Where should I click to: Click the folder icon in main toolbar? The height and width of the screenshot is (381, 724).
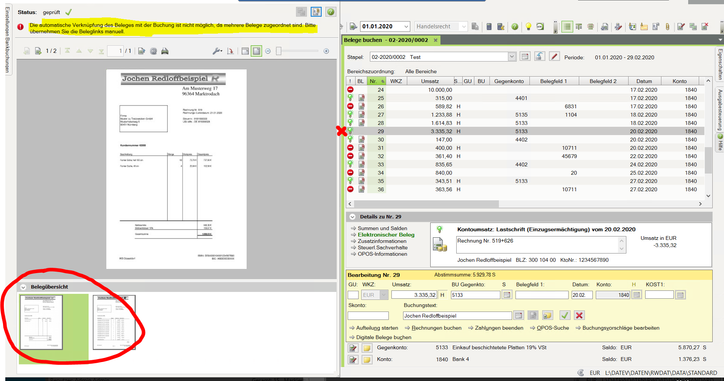pyautogui.click(x=644, y=27)
